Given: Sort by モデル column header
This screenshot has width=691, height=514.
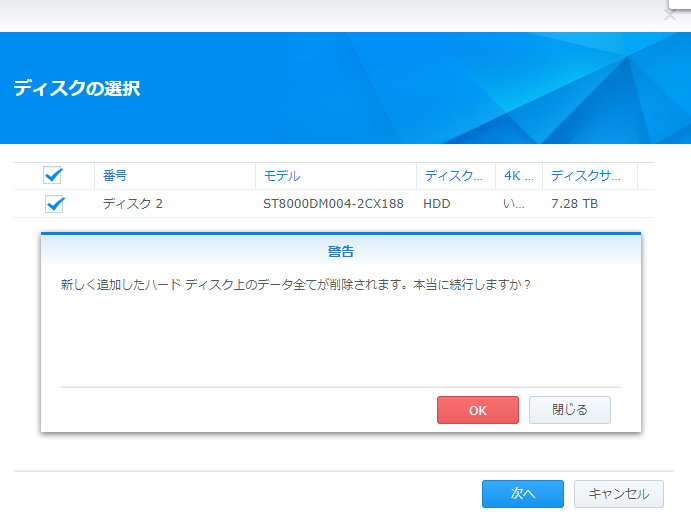Looking at the screenshot, I should click(336, 176).
